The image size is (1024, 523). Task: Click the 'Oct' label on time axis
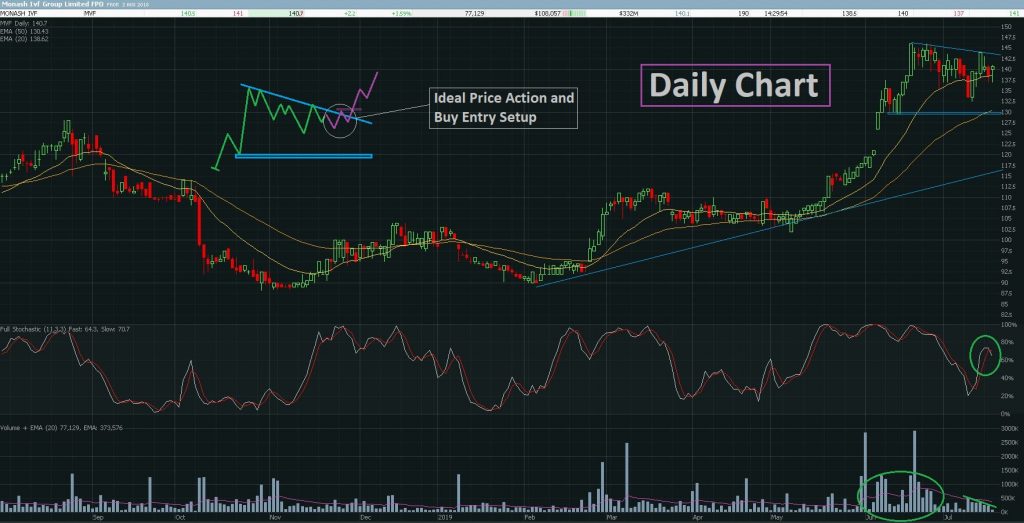tap(180, 517)
